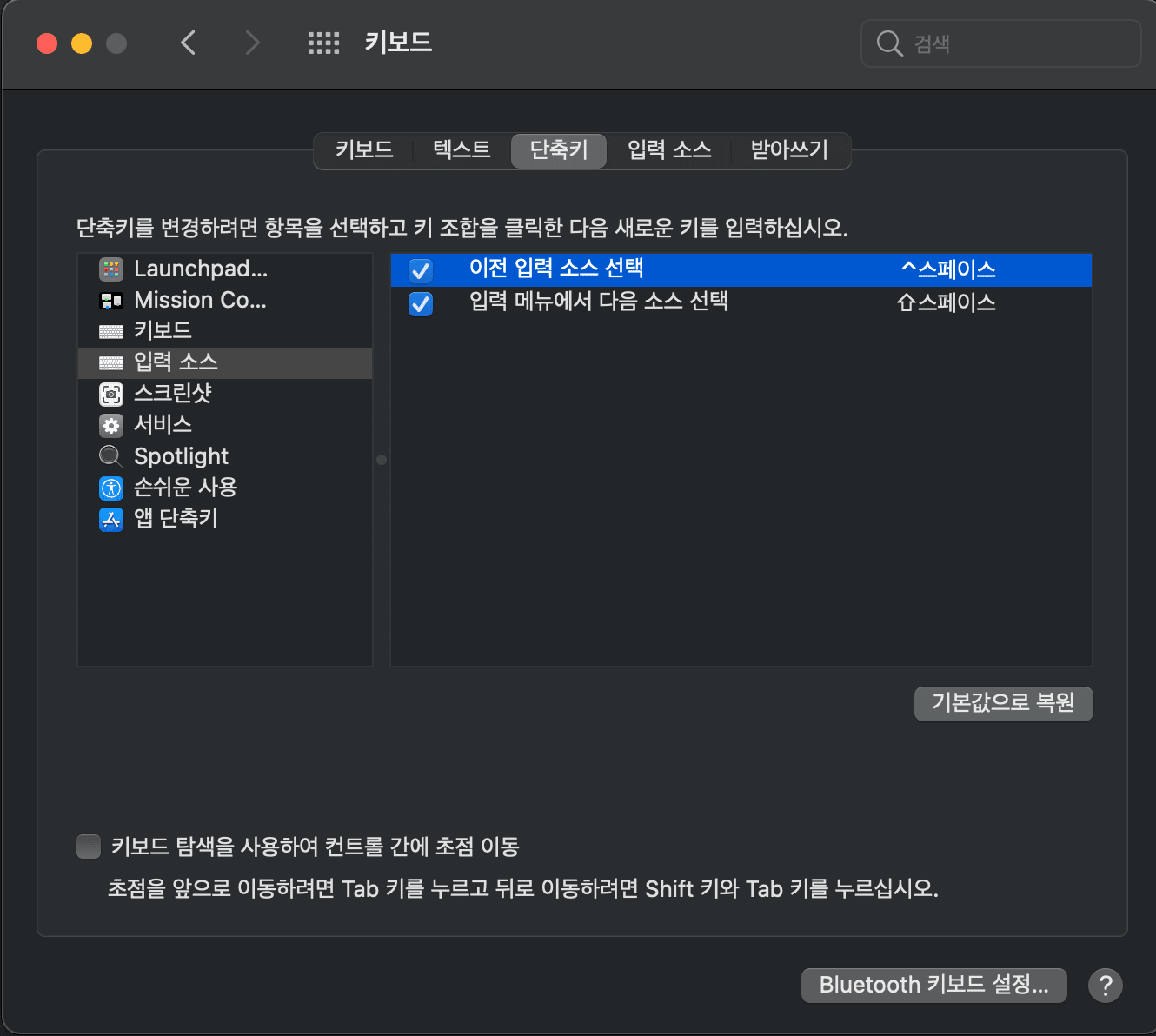
Task: Enable keyboard navigation focus checkbox
Action: 89,846
